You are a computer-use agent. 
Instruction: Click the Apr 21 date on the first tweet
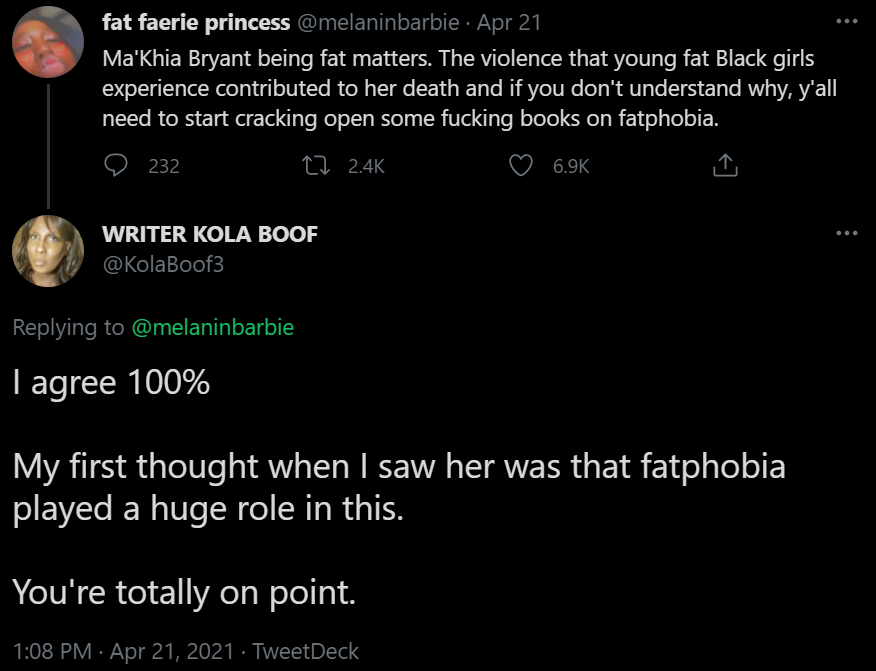(x=509, y=23)
